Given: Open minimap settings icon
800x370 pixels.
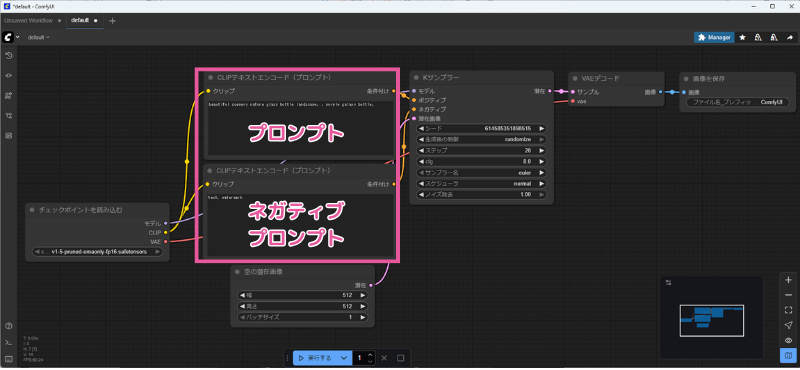Looking at the screenshot, I should [x=669, y=283].
